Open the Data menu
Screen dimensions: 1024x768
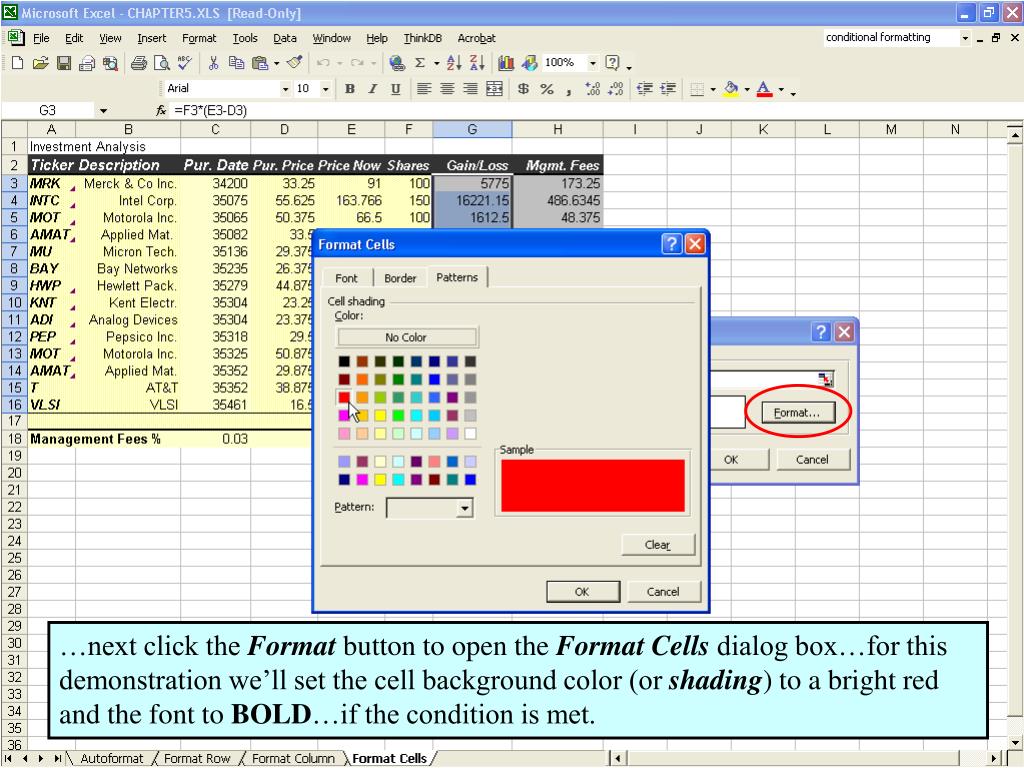pos(285,38)
